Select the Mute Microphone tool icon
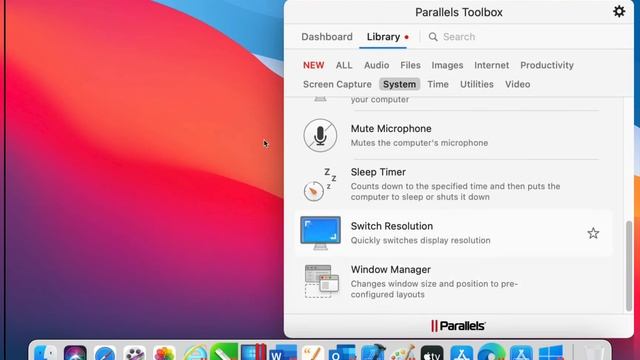The image size is (640, 360). (320, 135)
